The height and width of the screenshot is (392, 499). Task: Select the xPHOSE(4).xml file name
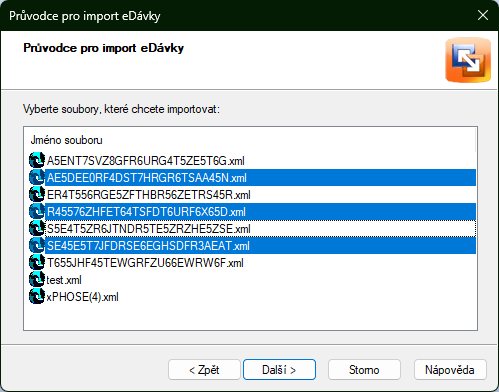tap(82, 297)
